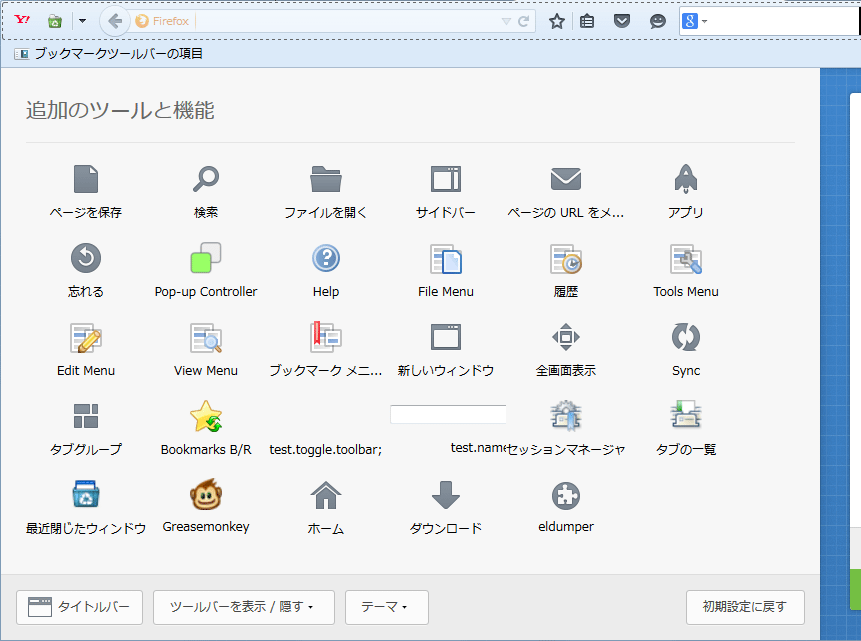Click the Email Page URL envelope icon

click(566, 179)
